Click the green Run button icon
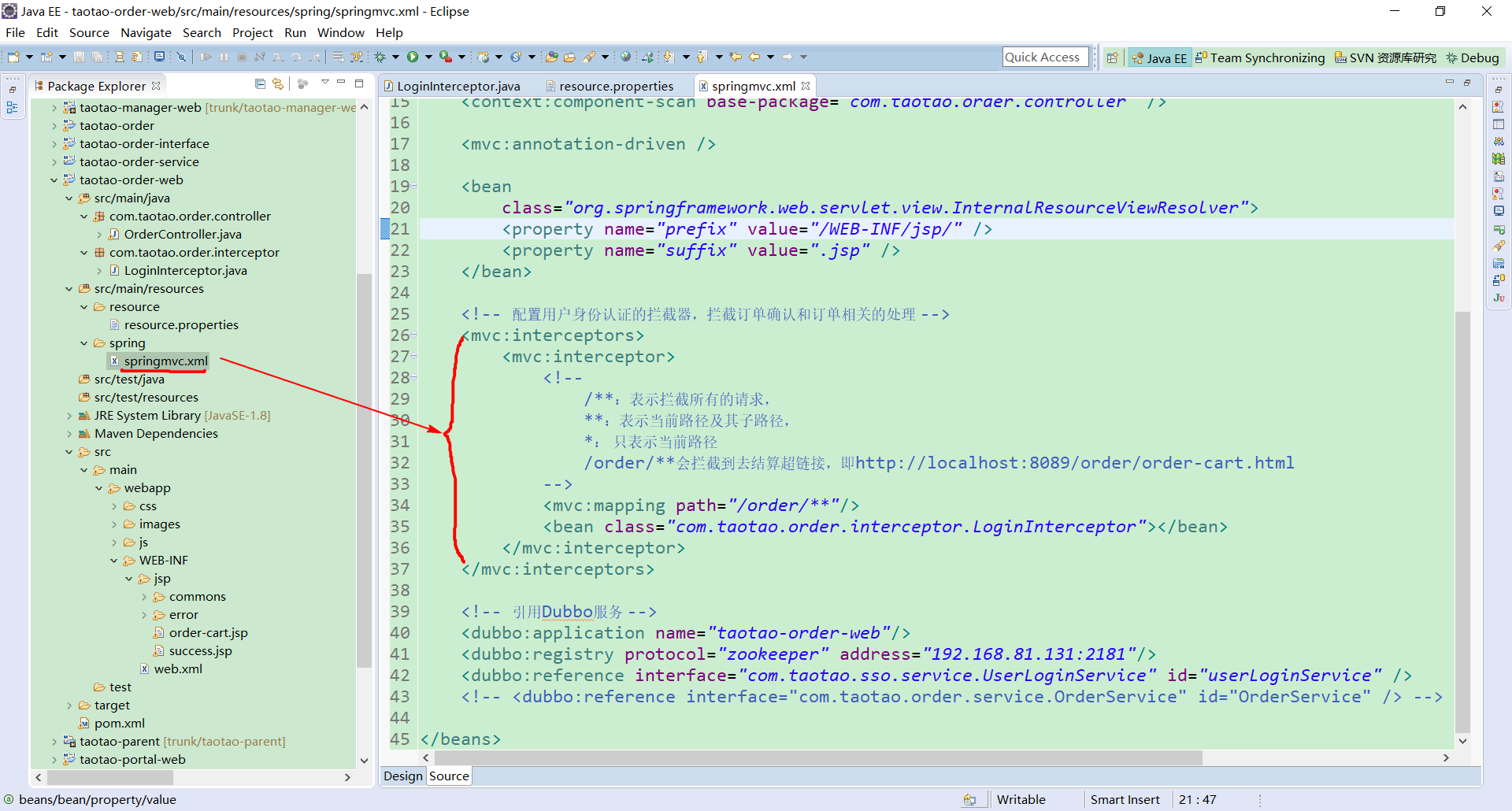 pos(412,57)
